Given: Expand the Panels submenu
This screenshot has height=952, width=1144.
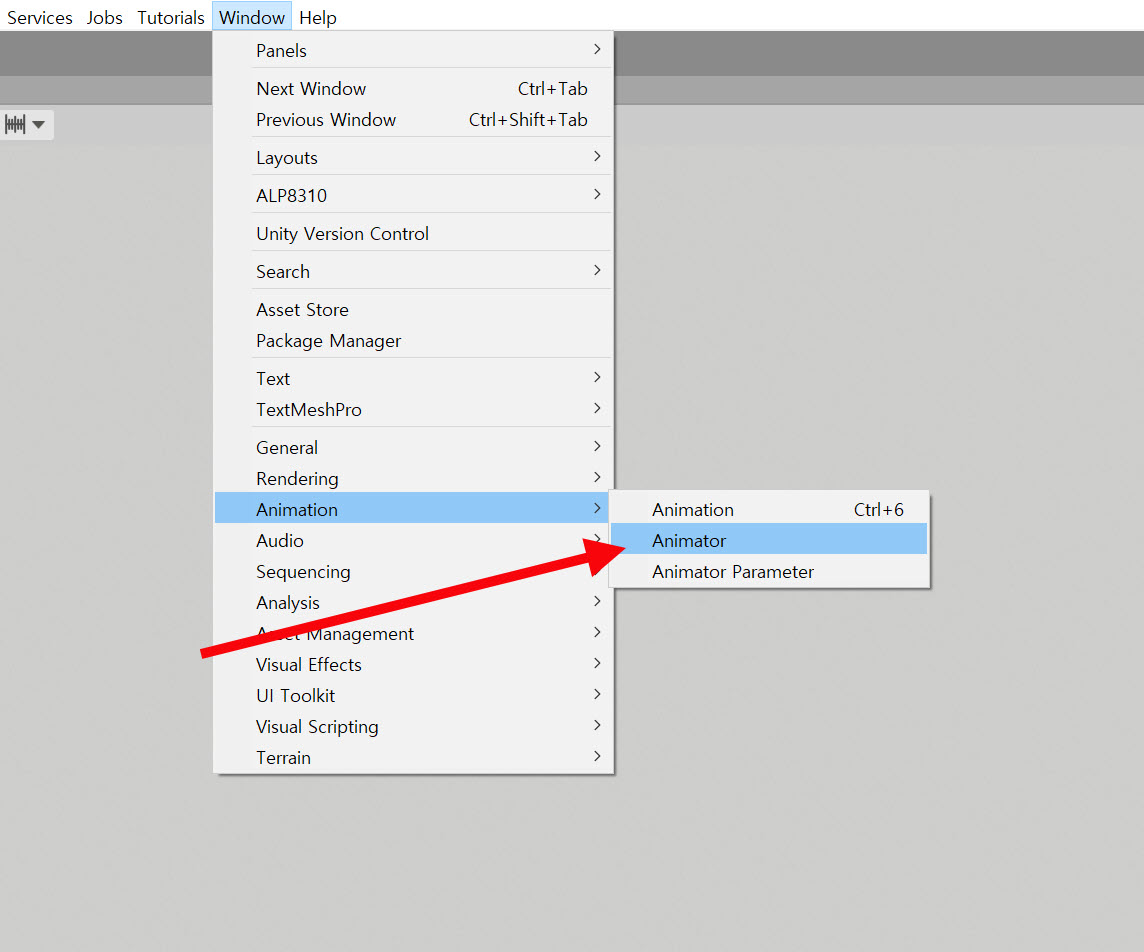Looking at the screenshot, I should click(413, 50).
